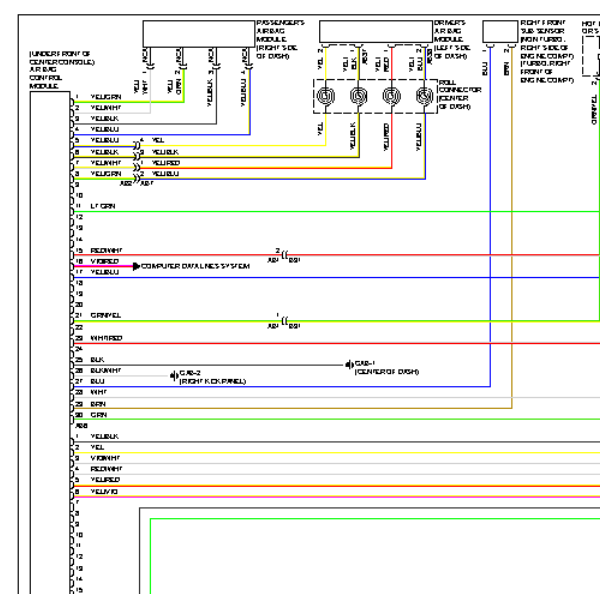The height and width of the screenshot is (594, 600).
Task: Click the Driver's Air Bag Module label
Action: [452, 39]
